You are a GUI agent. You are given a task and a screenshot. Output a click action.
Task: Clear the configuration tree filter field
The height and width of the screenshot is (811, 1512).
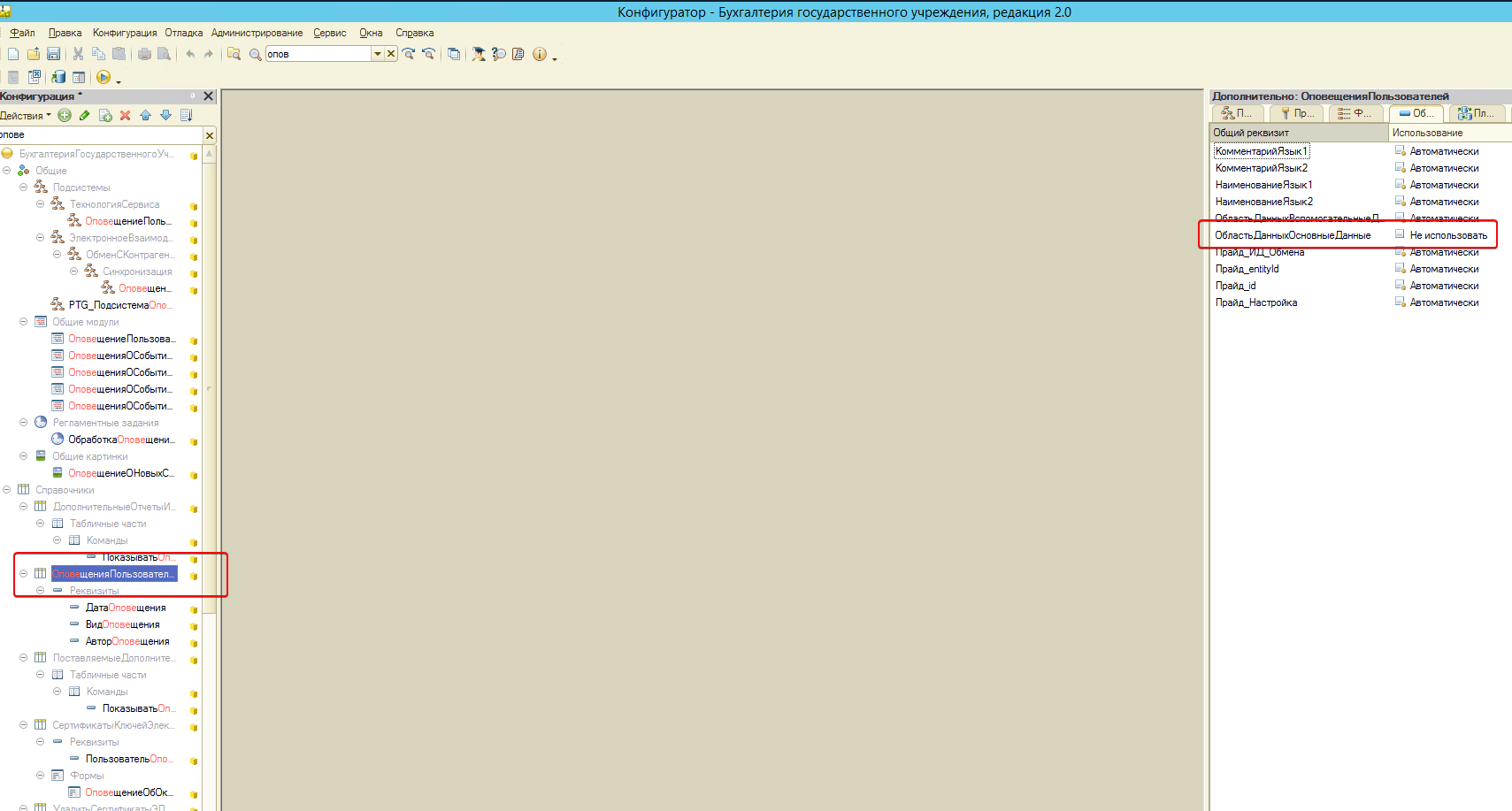click(x=210, y=135)
